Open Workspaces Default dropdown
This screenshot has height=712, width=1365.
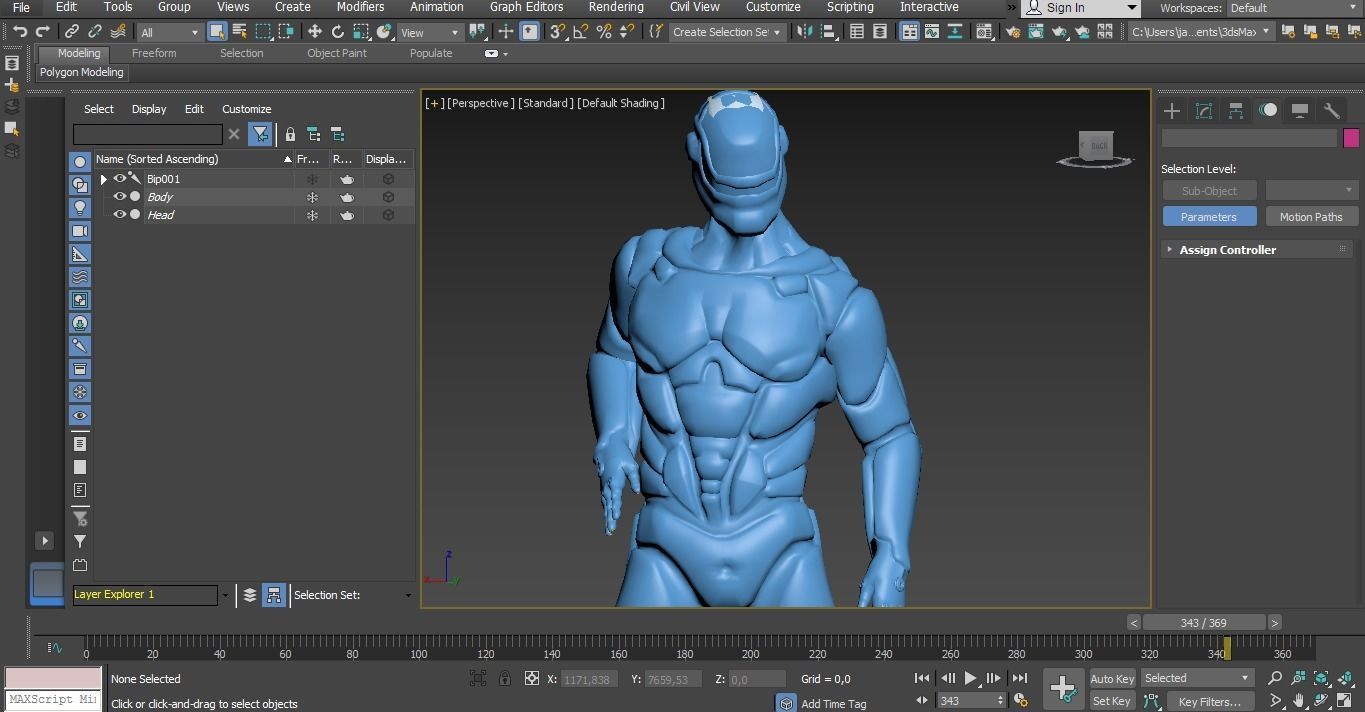pyautogui.click(x=1292, y=8)
